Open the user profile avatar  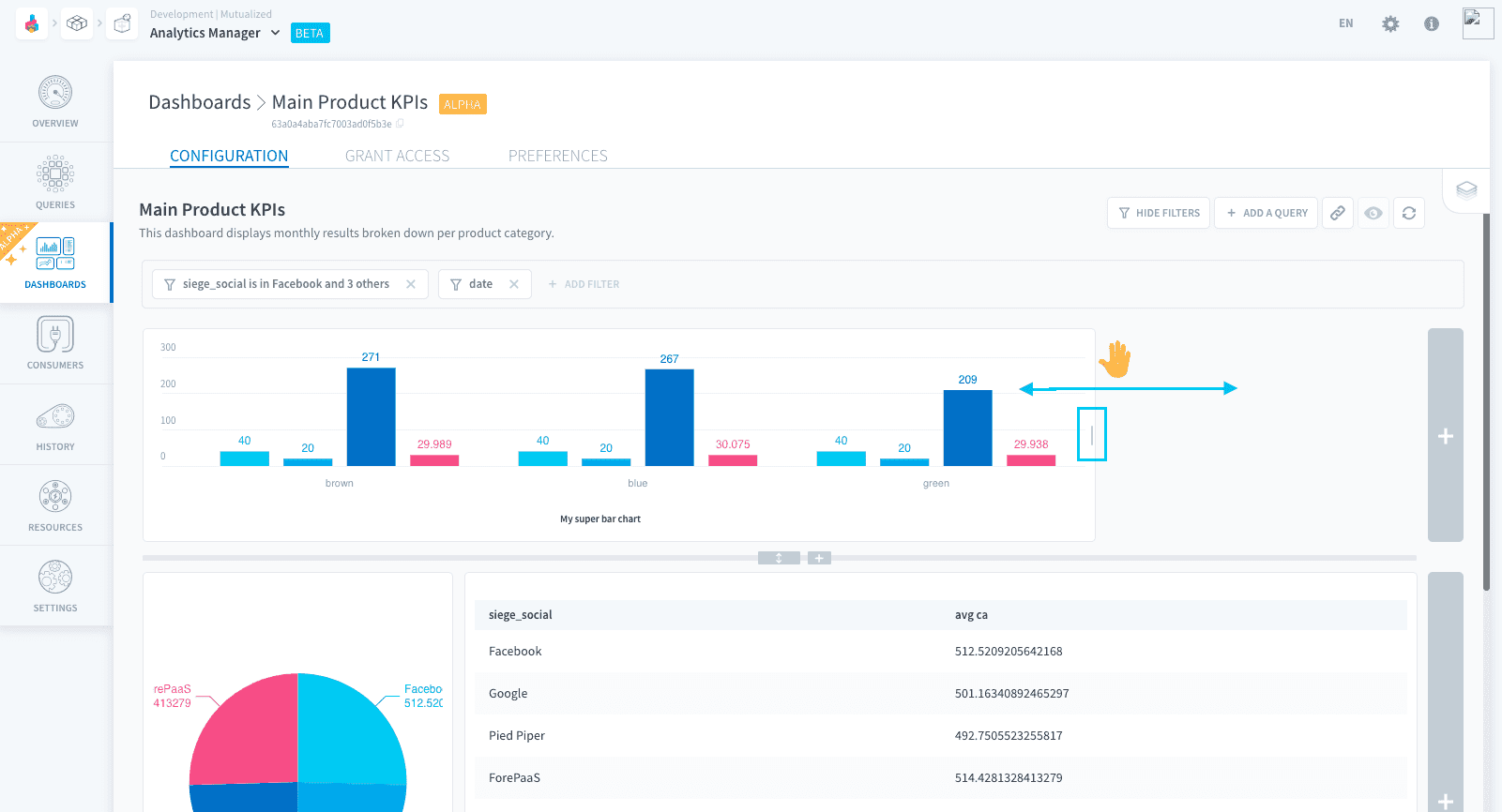coord(1478,23)
